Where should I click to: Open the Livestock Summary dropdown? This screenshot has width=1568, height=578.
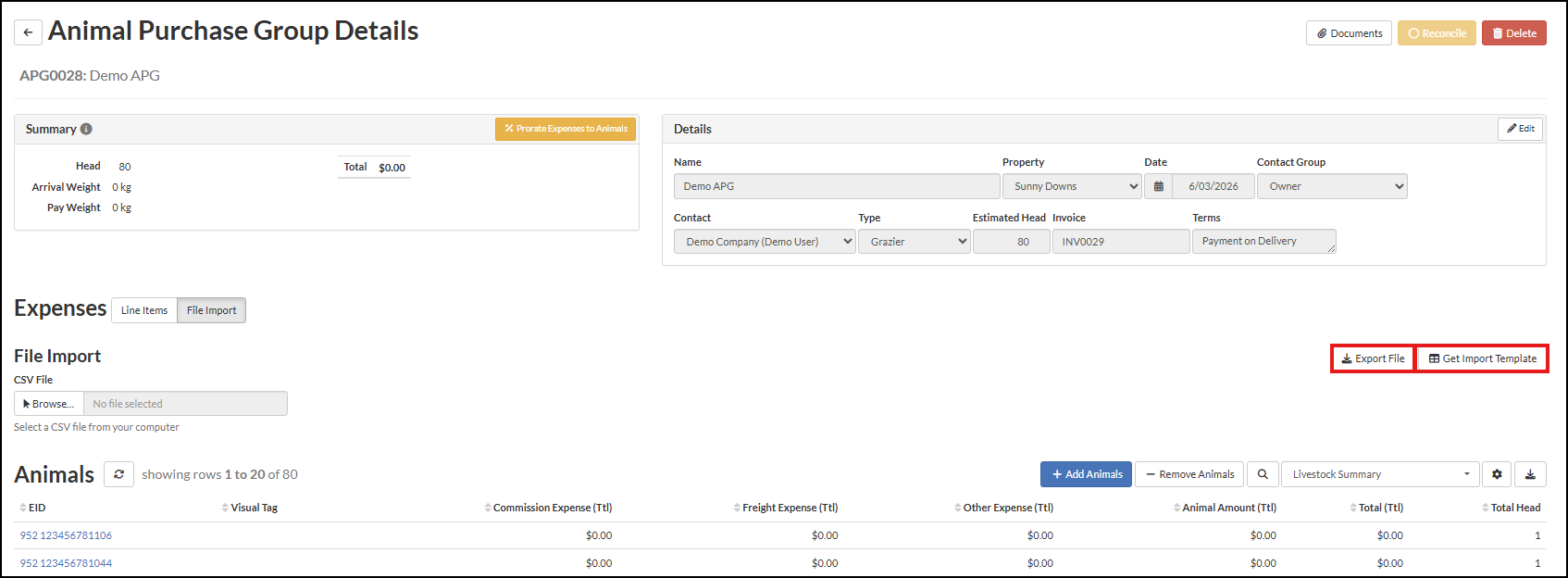pyautogui.click(x=1380, y=474)
